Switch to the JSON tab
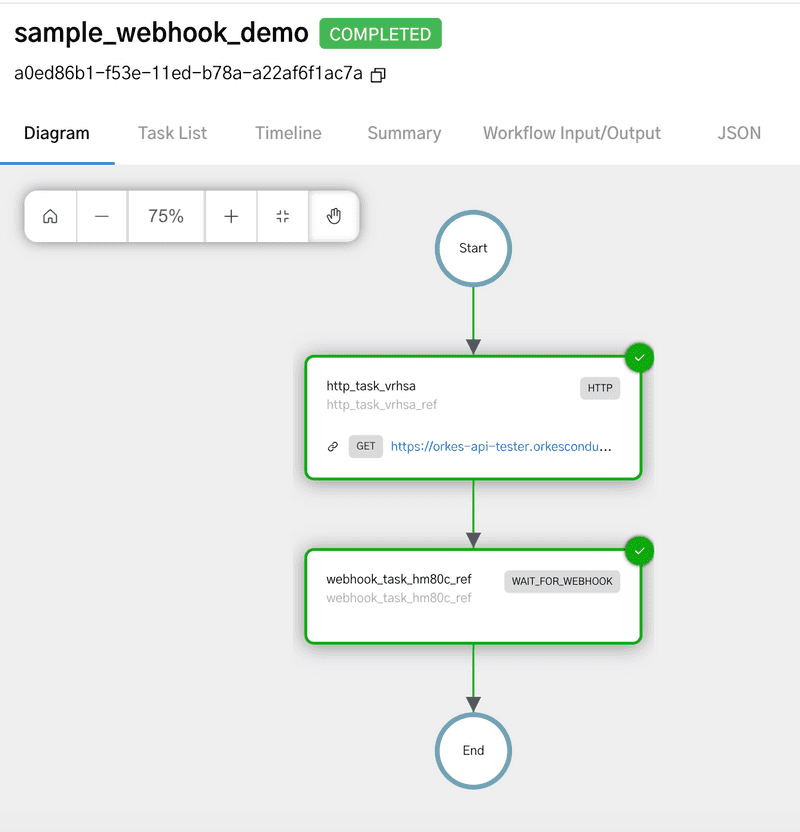The width and height of the screenshot is (800, 832). click(x=738, y=132)
